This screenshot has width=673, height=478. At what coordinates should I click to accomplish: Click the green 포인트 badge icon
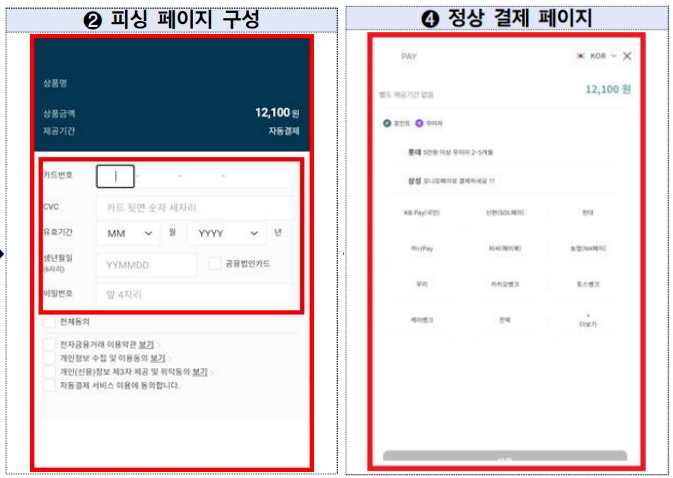[387, 123]
